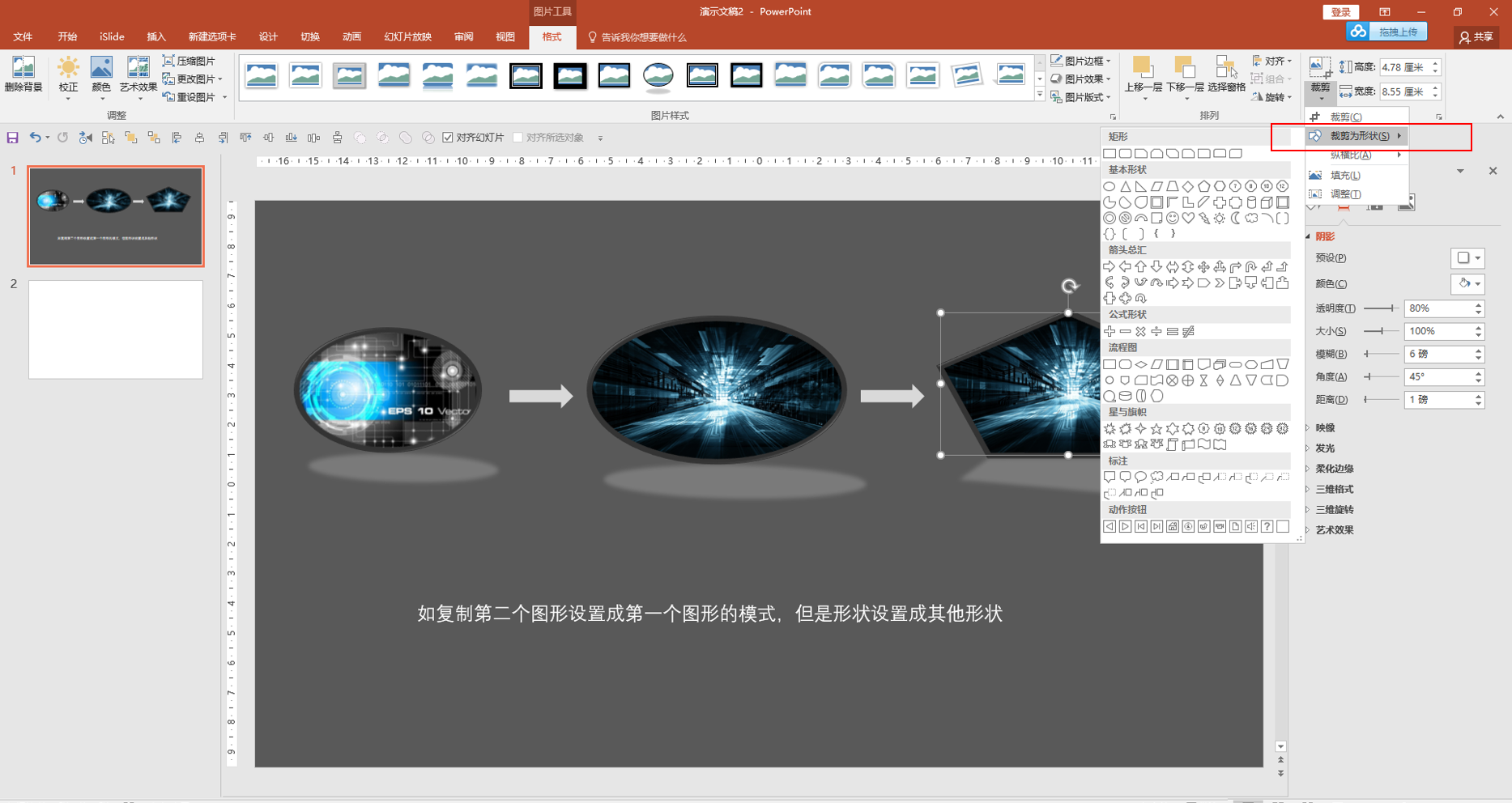Expand the 三维旋转 section
This screenshot has height=803, width=1512.
1334,510
